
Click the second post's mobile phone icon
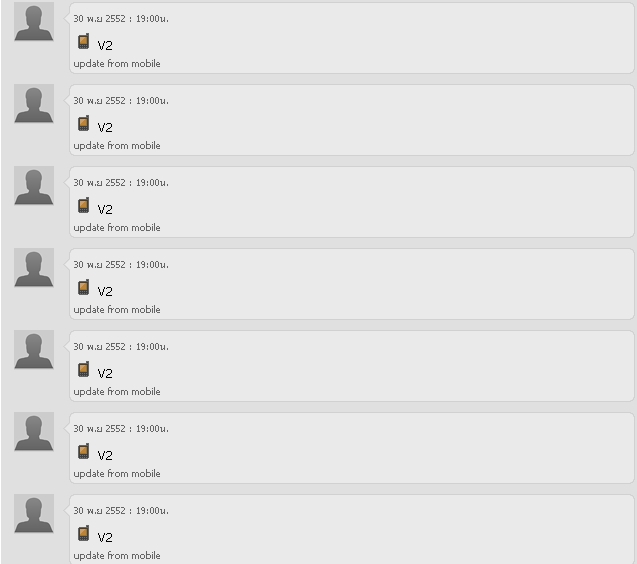(83, 124)
